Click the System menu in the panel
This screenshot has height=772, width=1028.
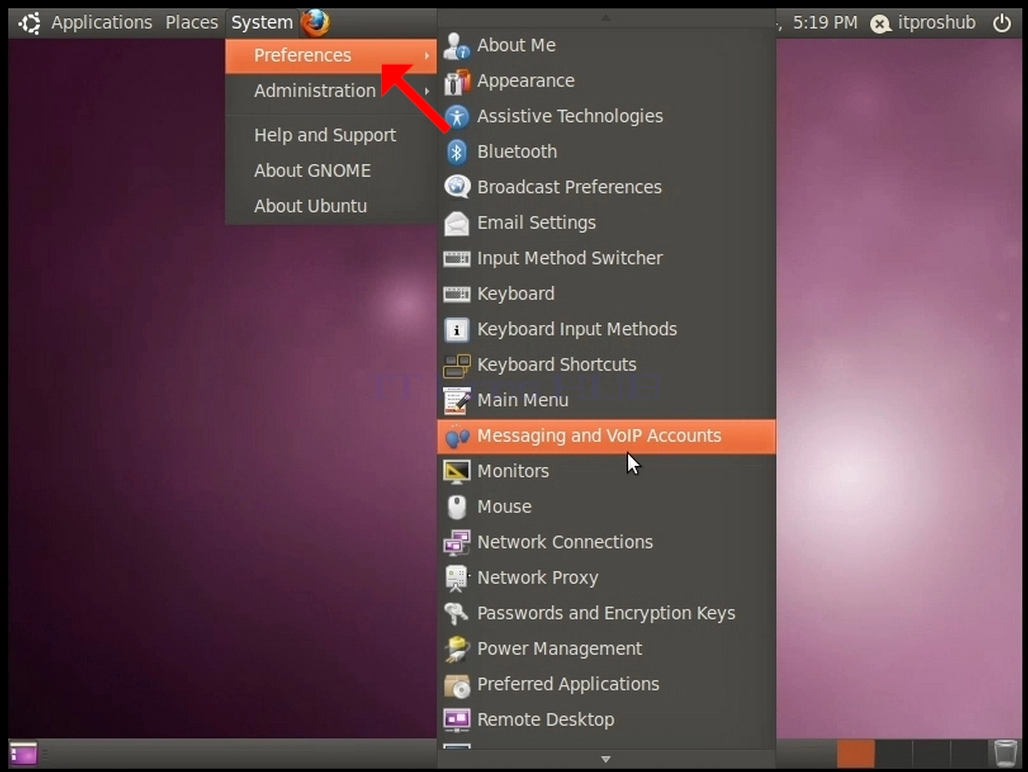(x=262, y=22)
